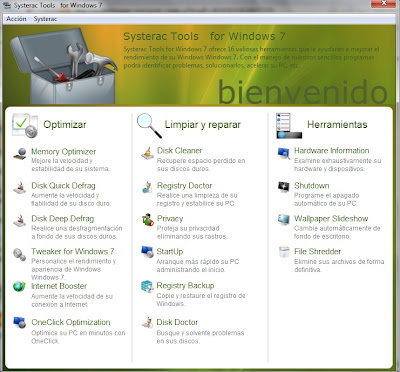
Task: Click the Tweaker for Windows 7 gears icon
Action: tap(19, 254)
